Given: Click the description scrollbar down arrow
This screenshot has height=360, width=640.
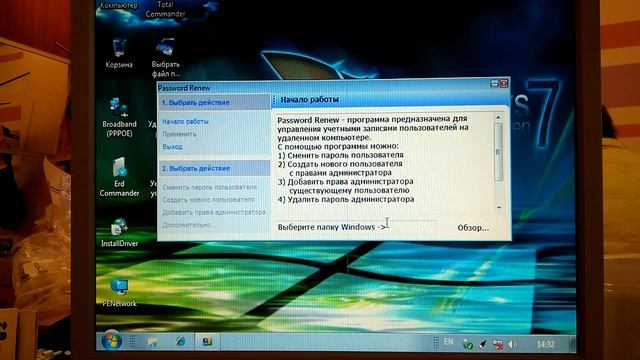Looking at the screenshot, I should (x=498, y=208).
